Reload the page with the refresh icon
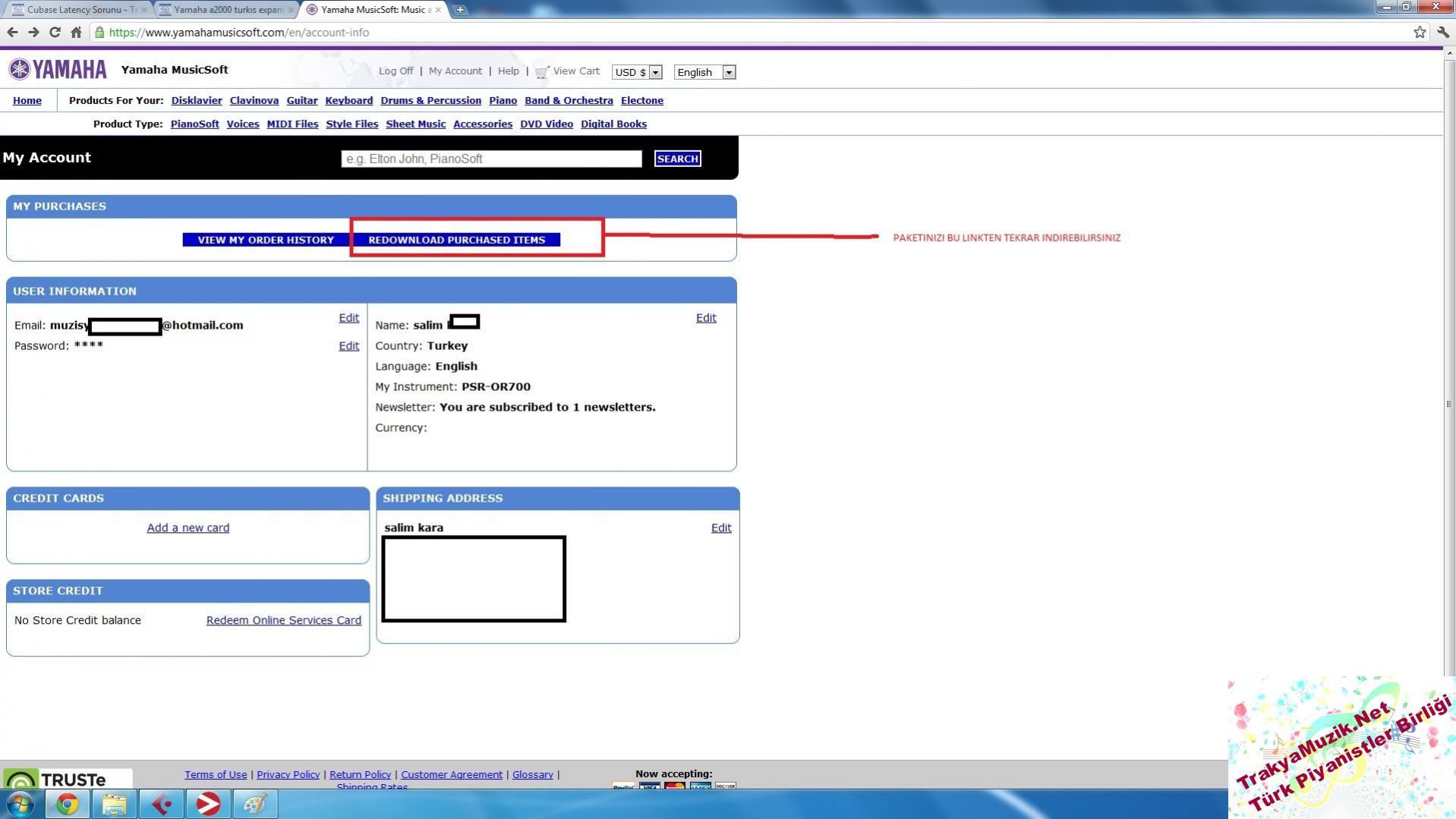The height and width of the screenshot is (819, 1456). click(x=55, y=32)
